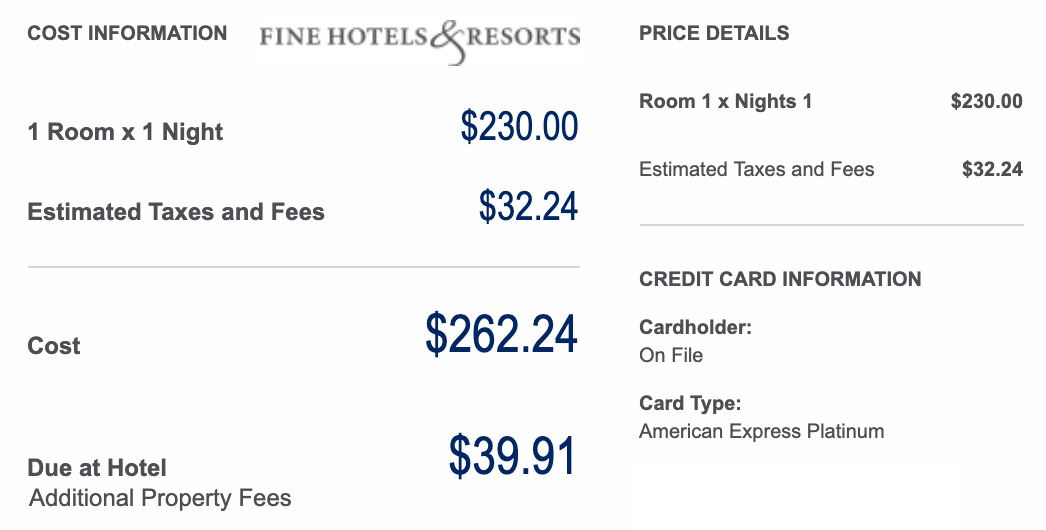Image resolution: width=1046 pixels, height=530 pixels.
Task: Click the "Cardholder:" label
Action: point(695,327)
